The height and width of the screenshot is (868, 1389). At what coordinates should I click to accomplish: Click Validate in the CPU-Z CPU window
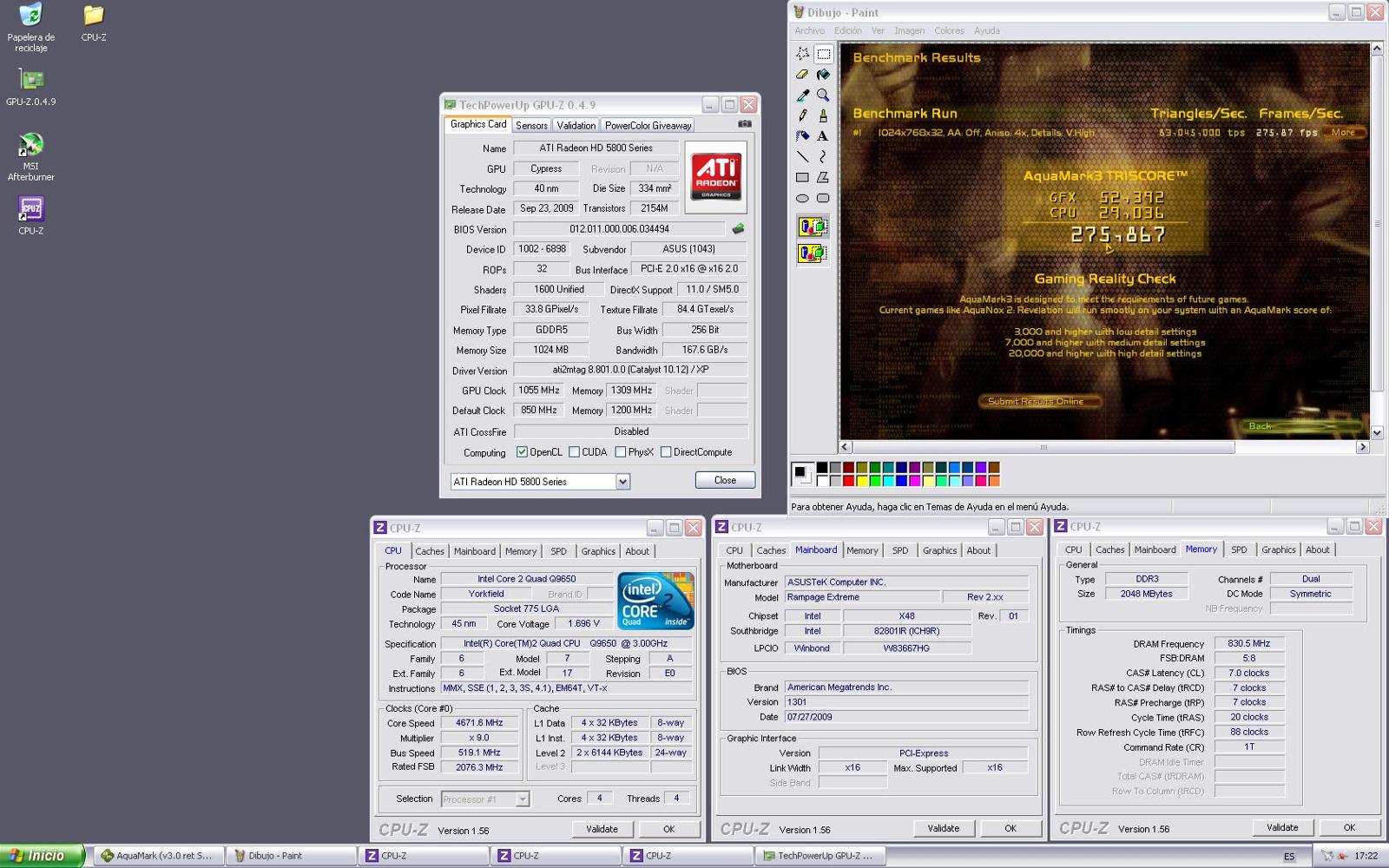pos(602,829)
